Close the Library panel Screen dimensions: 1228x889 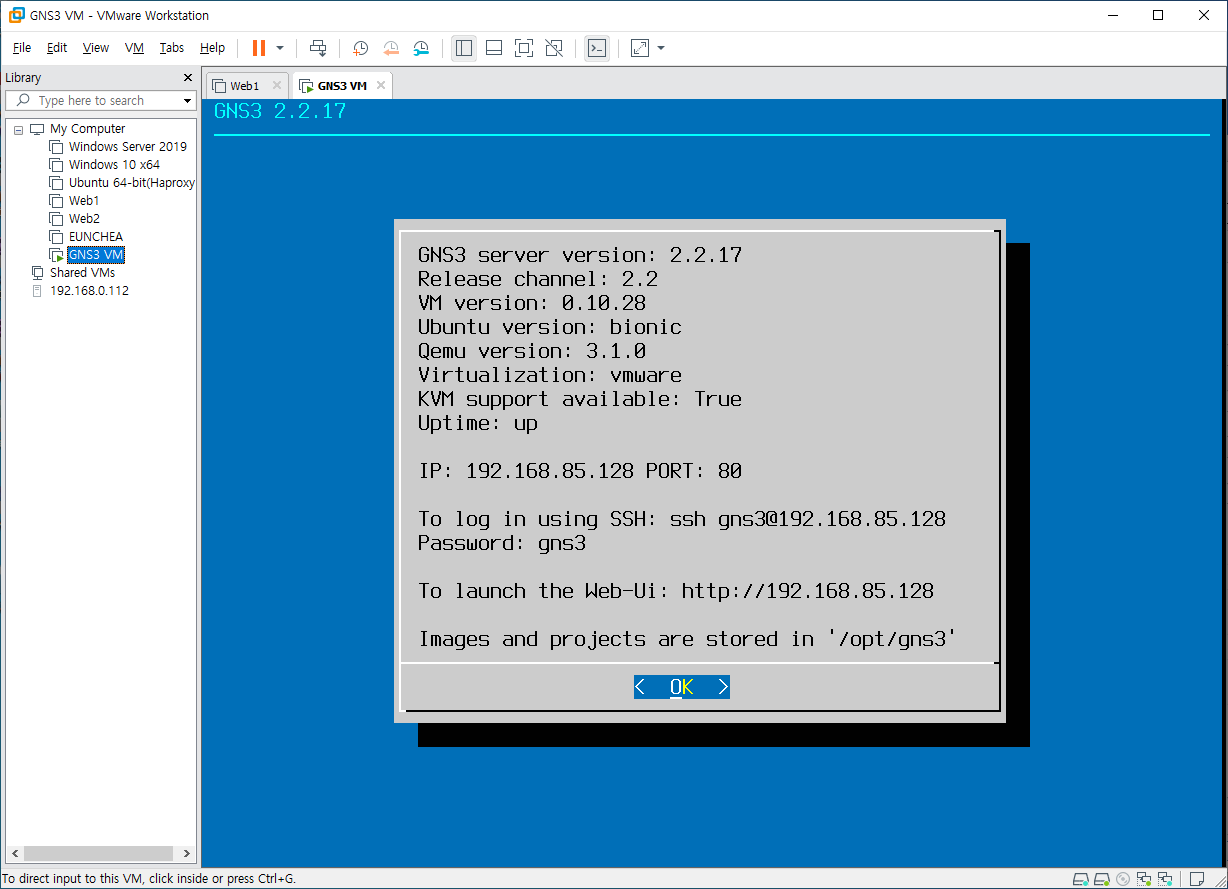tap(187, 78)
